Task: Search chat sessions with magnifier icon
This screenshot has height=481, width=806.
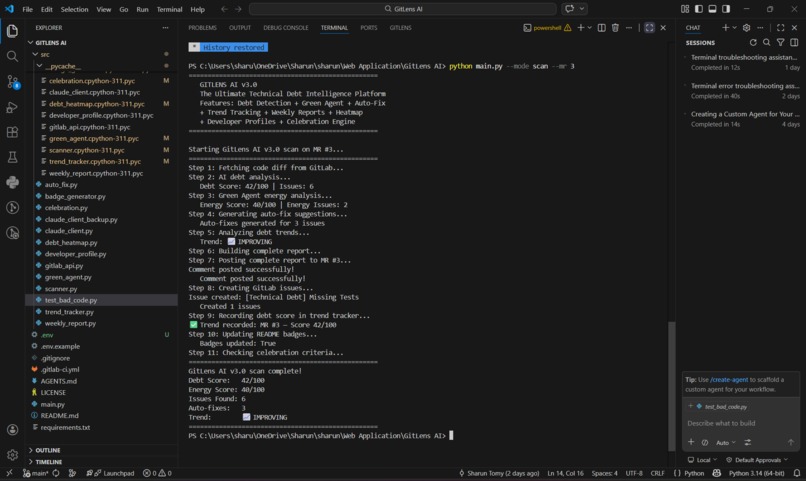Action: [766, 43]
